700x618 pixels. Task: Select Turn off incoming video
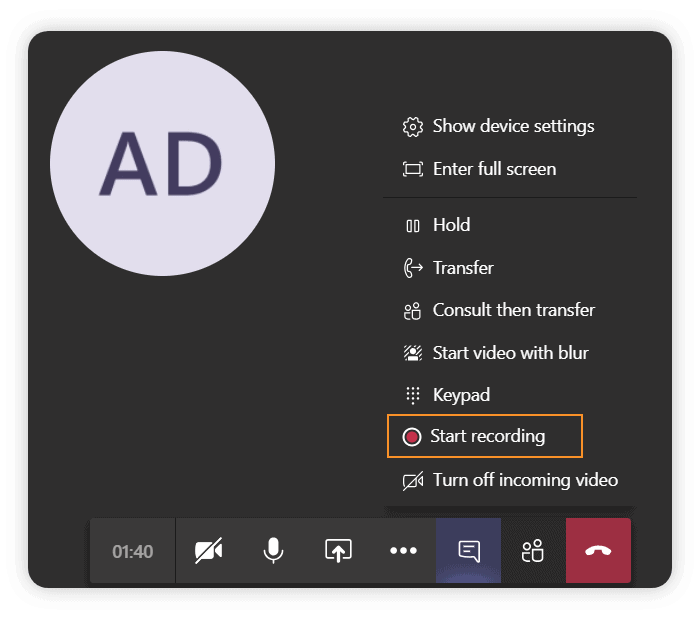(x=510, y=480)
